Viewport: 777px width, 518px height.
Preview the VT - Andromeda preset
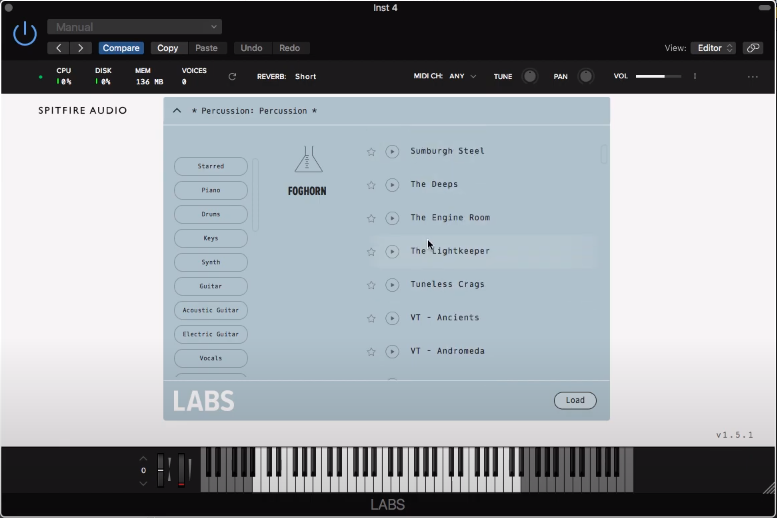coord(392,352)
